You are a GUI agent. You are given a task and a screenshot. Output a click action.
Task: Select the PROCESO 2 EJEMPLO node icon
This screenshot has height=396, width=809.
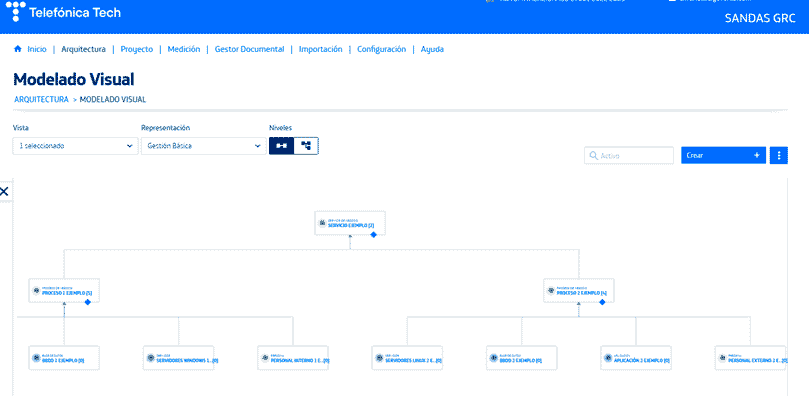(x=551, y=290)
